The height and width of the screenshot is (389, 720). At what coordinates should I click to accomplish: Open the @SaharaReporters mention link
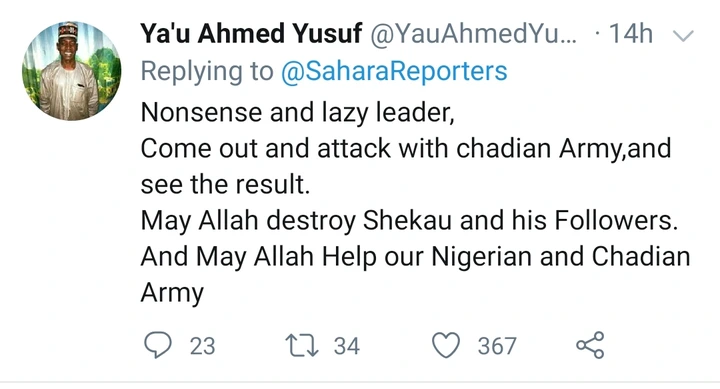pyautogui.click(x=394, y=72)
